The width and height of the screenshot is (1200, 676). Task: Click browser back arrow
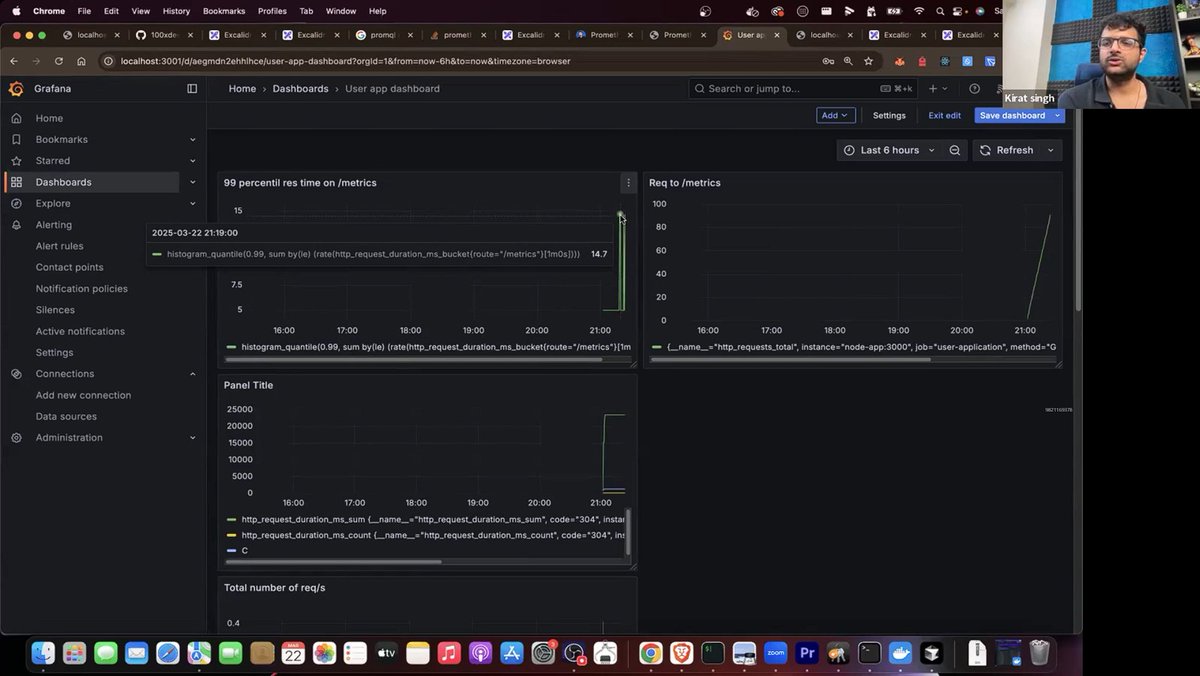[x=14, y=61]
